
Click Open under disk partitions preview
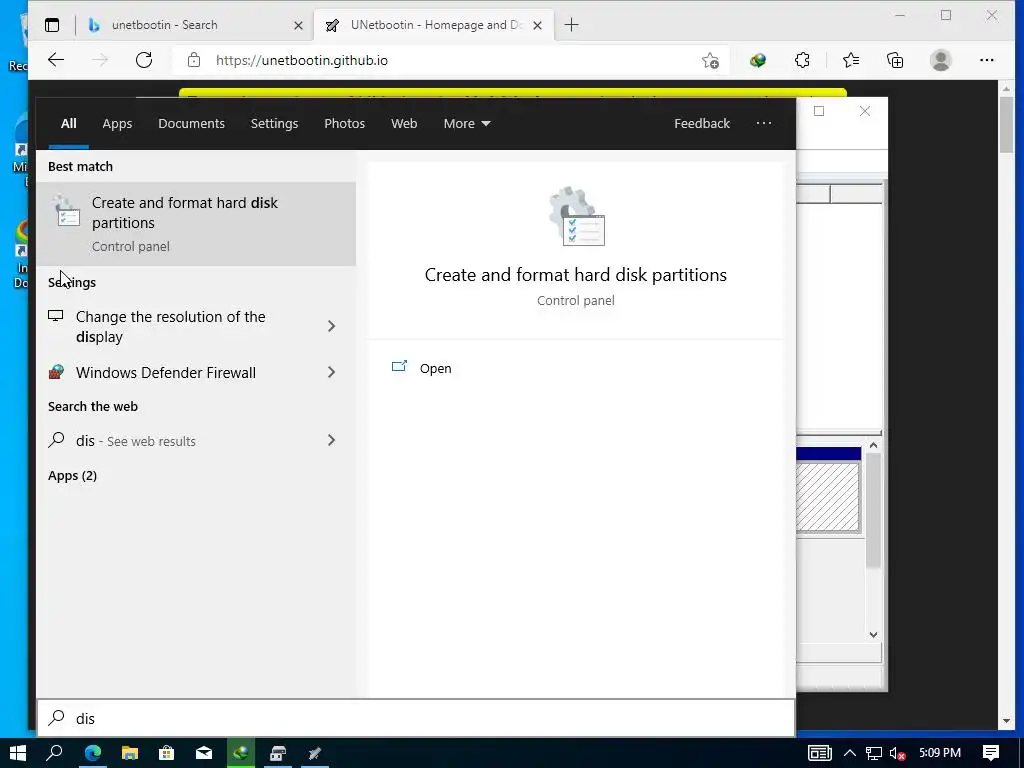click(436, 368)
